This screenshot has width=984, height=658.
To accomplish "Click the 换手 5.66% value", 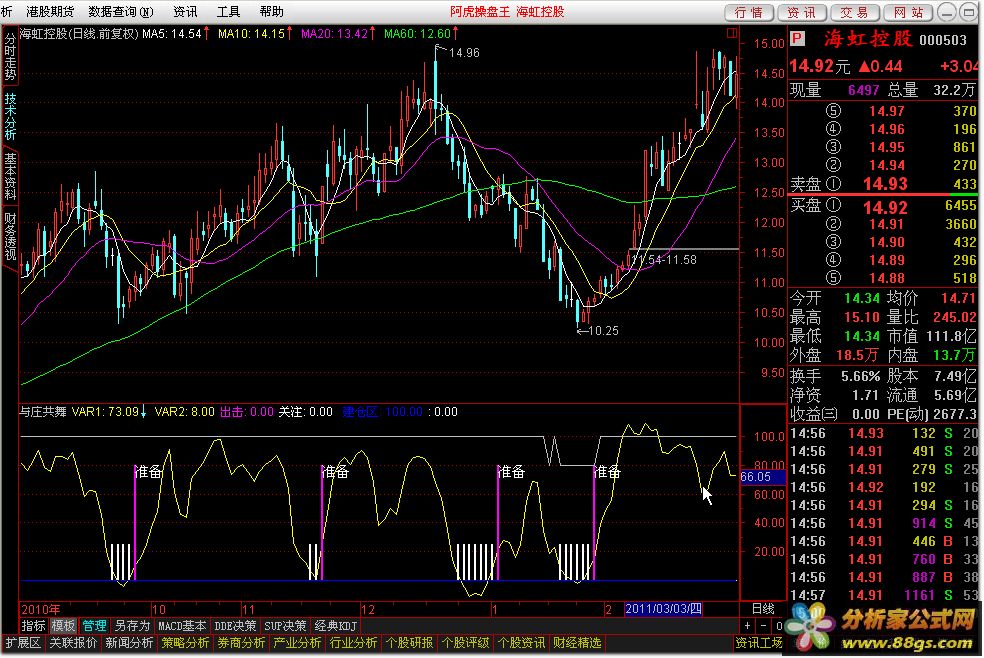I will point(861,376).
